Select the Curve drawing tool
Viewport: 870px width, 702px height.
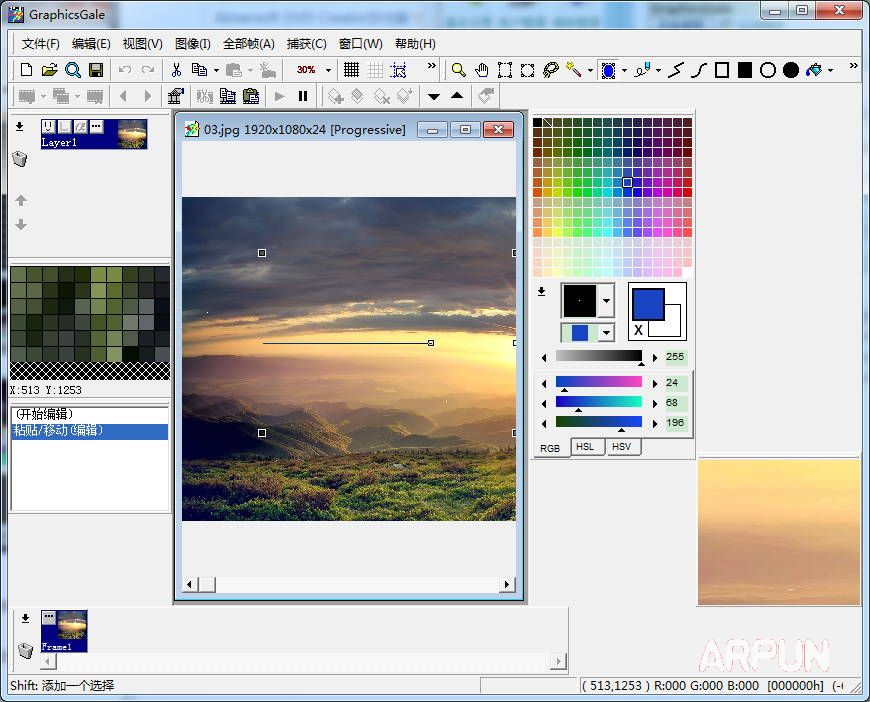(699, 70)
